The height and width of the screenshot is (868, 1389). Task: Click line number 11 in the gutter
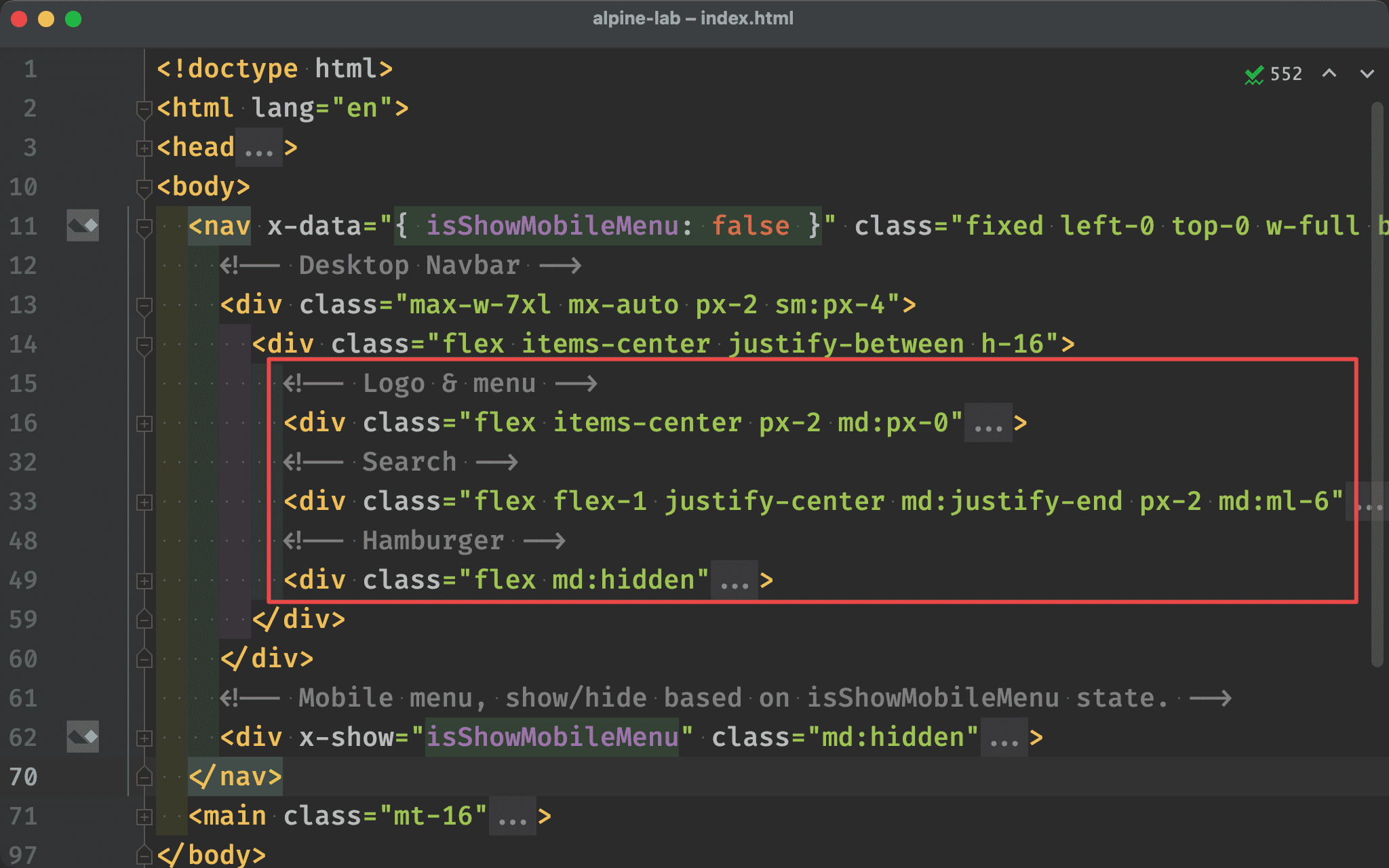coord(24,226)
